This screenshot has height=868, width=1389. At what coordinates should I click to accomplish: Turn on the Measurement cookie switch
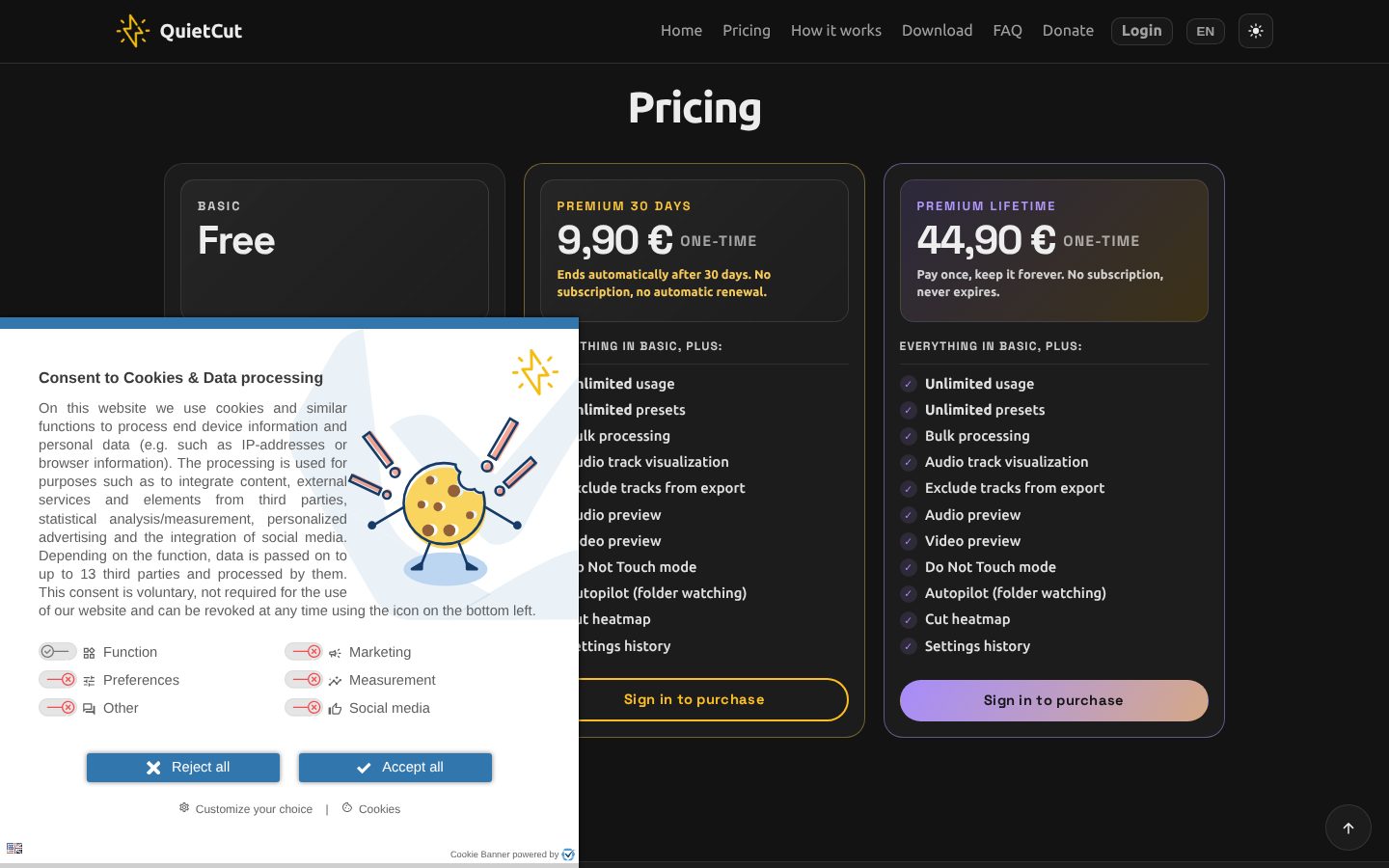pos(303,680)
